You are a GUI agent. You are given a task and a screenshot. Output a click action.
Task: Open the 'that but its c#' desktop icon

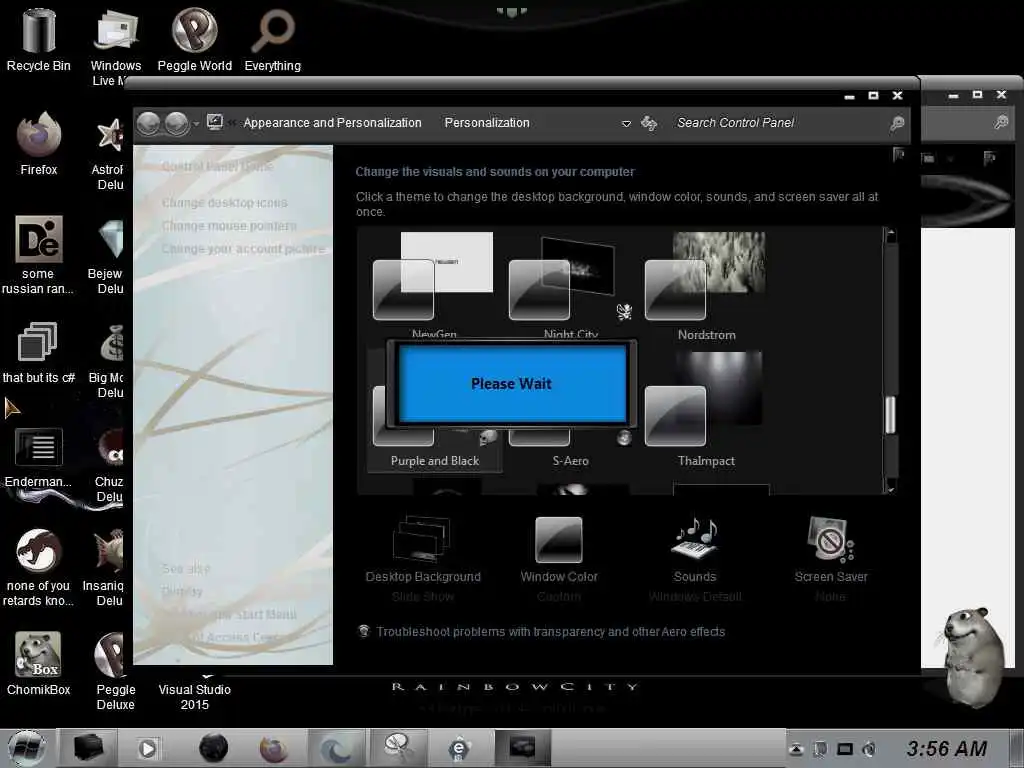[39, 351]
